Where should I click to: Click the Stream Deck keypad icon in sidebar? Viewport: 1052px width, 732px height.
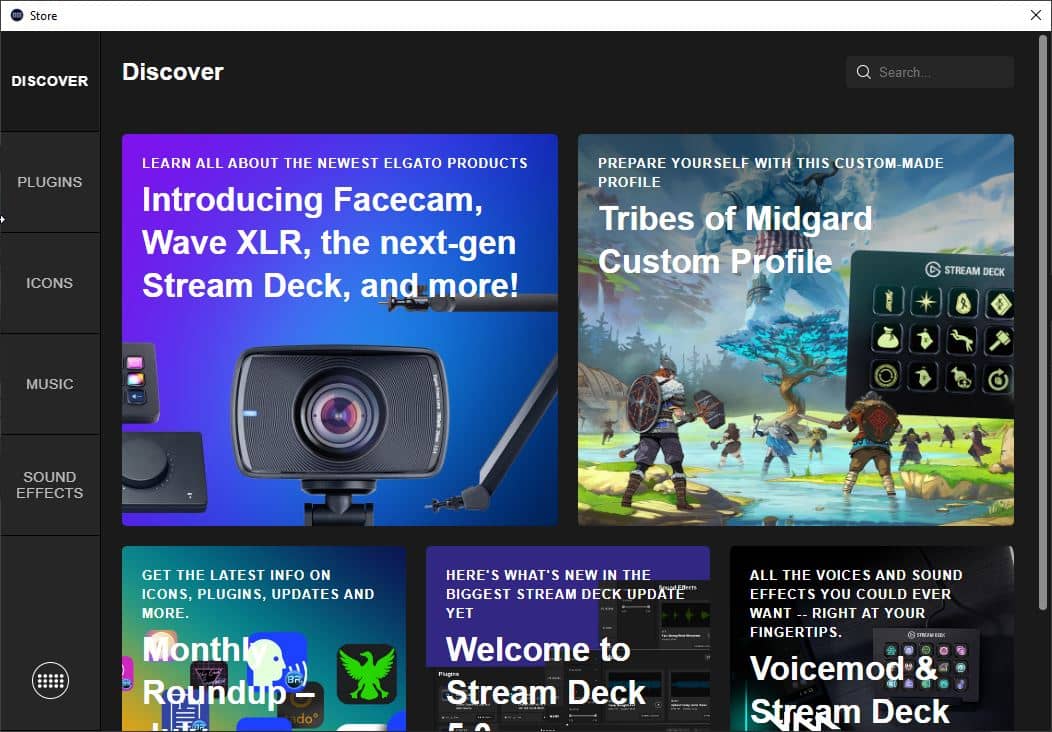(x=50, y=680)
